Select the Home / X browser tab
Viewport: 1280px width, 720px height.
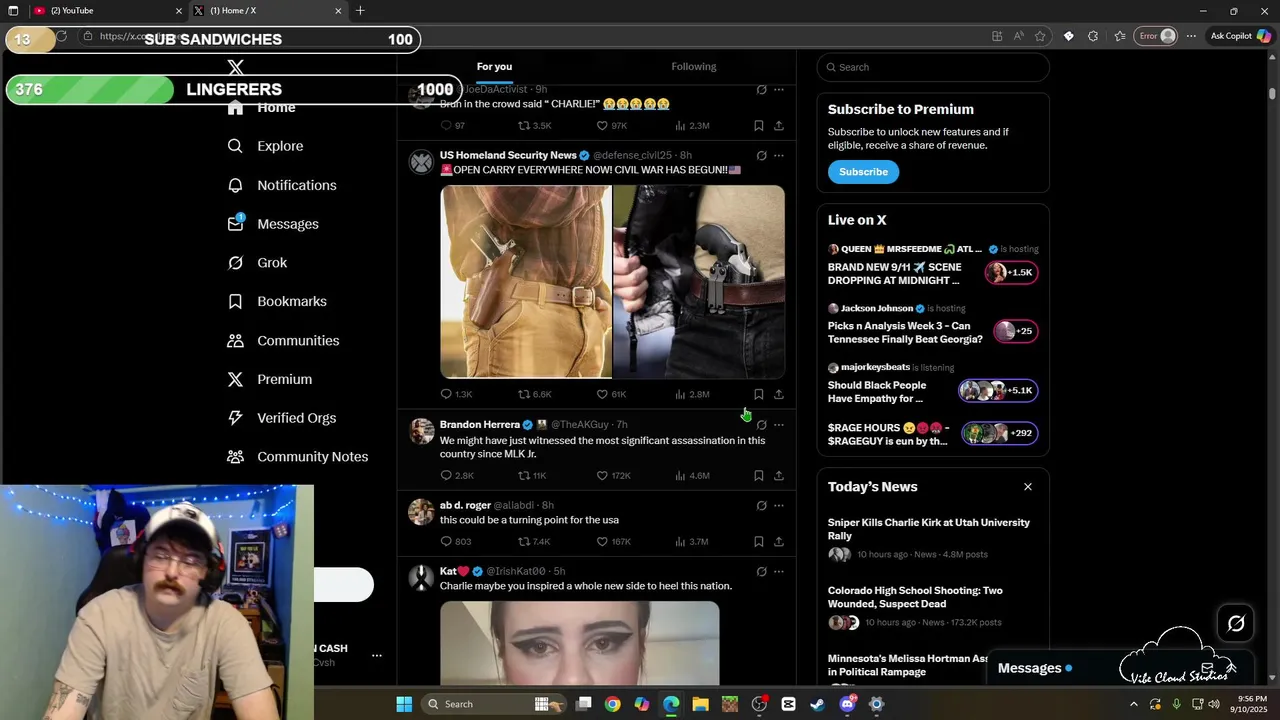pos(267,11)
